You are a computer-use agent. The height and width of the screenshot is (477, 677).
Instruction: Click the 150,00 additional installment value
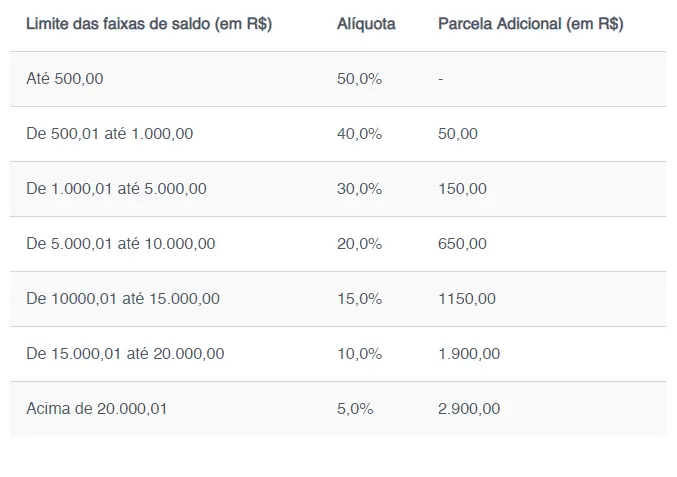(x=462, y=189)
